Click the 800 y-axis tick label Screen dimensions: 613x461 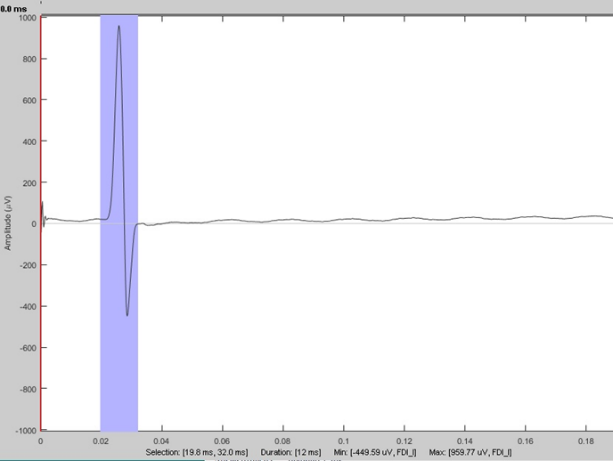click(30, 59)
